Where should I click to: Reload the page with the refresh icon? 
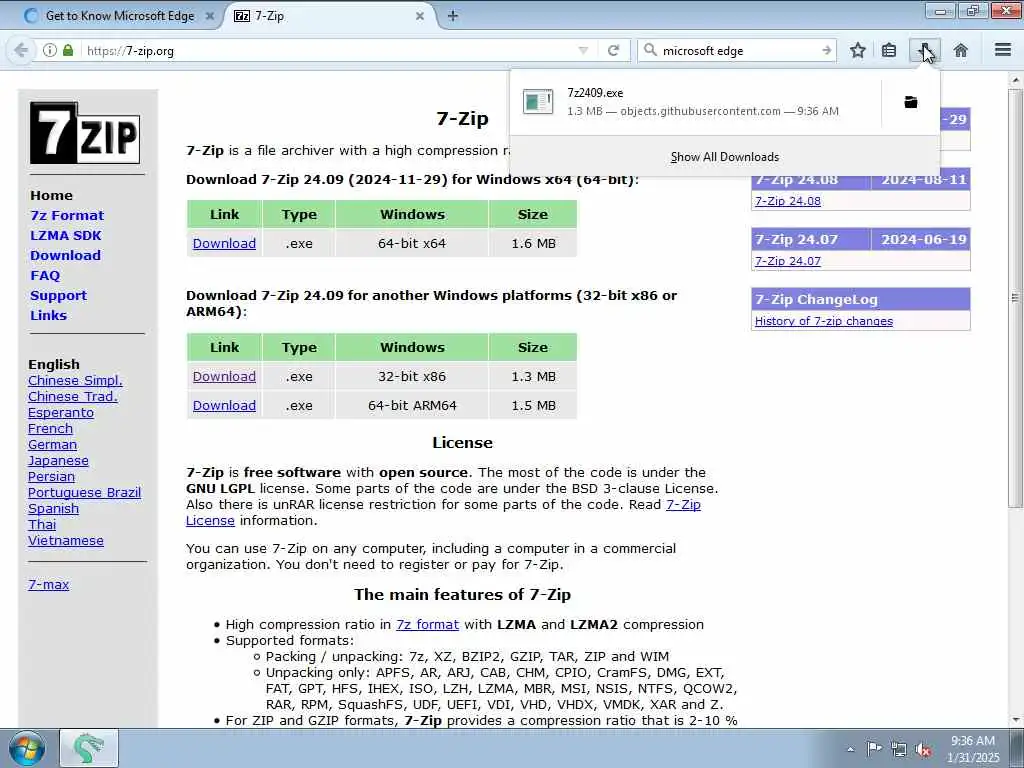click(x=613, y=50)
